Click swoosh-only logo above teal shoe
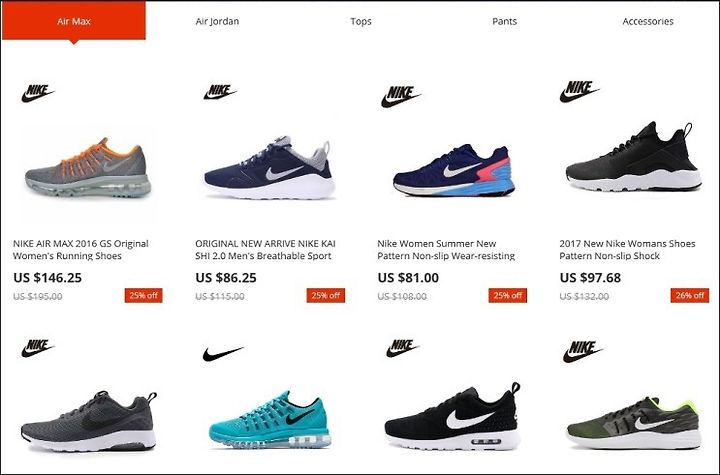The height and width of the screenshot is (475, 720). tap(223, 354)
